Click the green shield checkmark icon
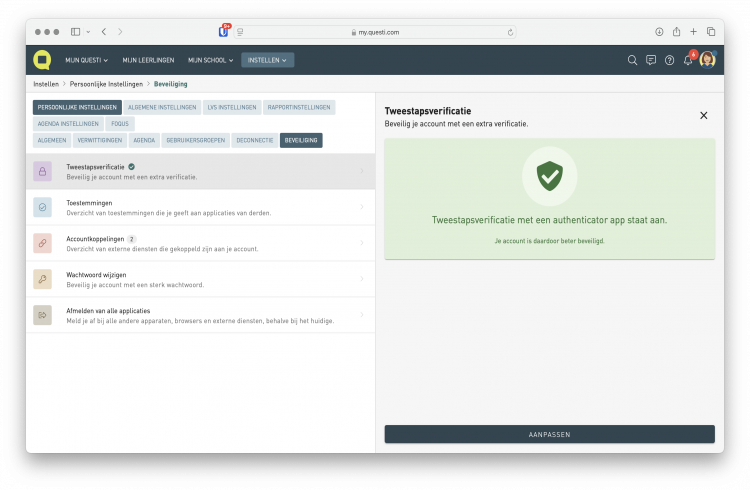 click(550, 176)
